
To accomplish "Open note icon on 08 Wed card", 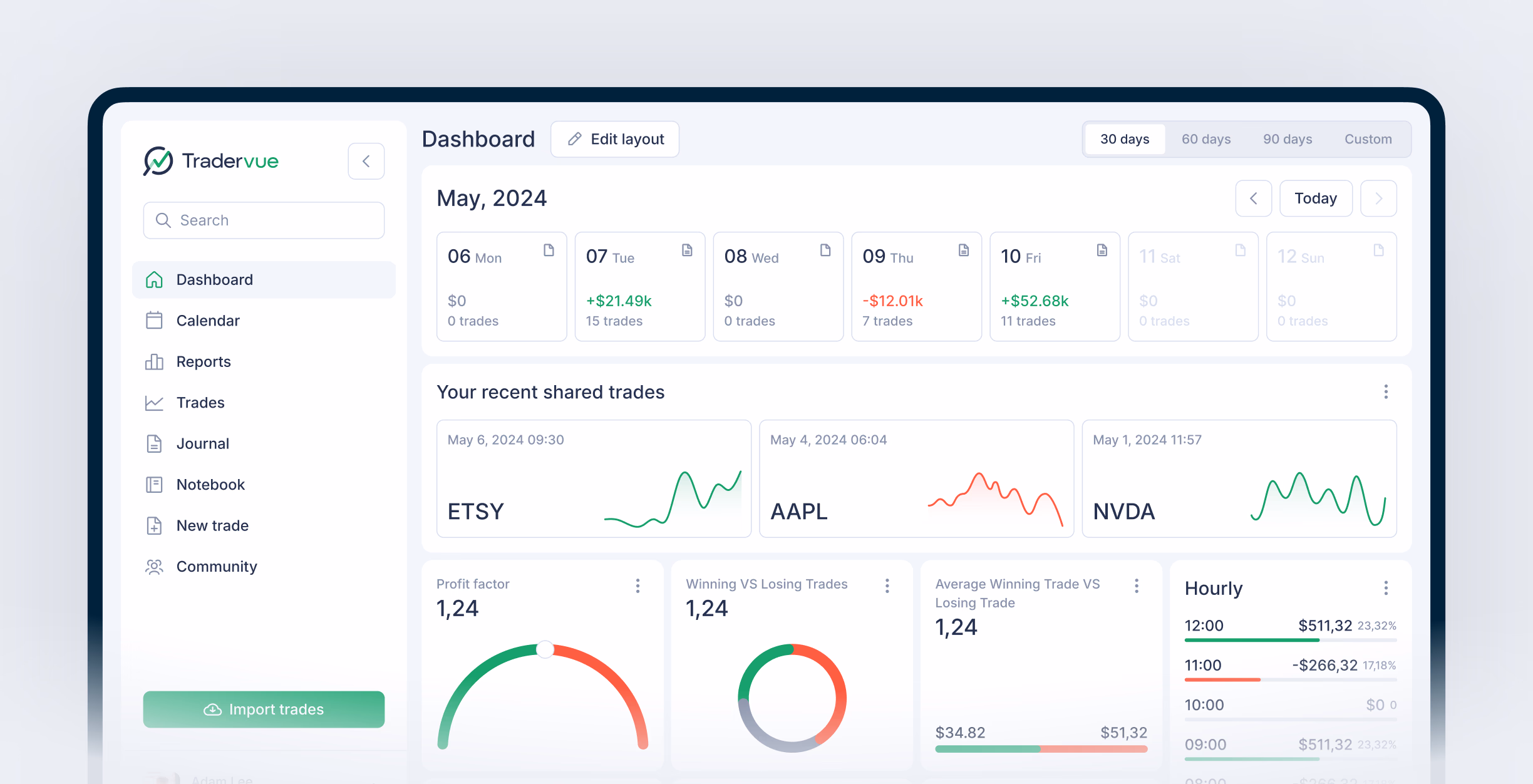I will [x=825, y=250].
